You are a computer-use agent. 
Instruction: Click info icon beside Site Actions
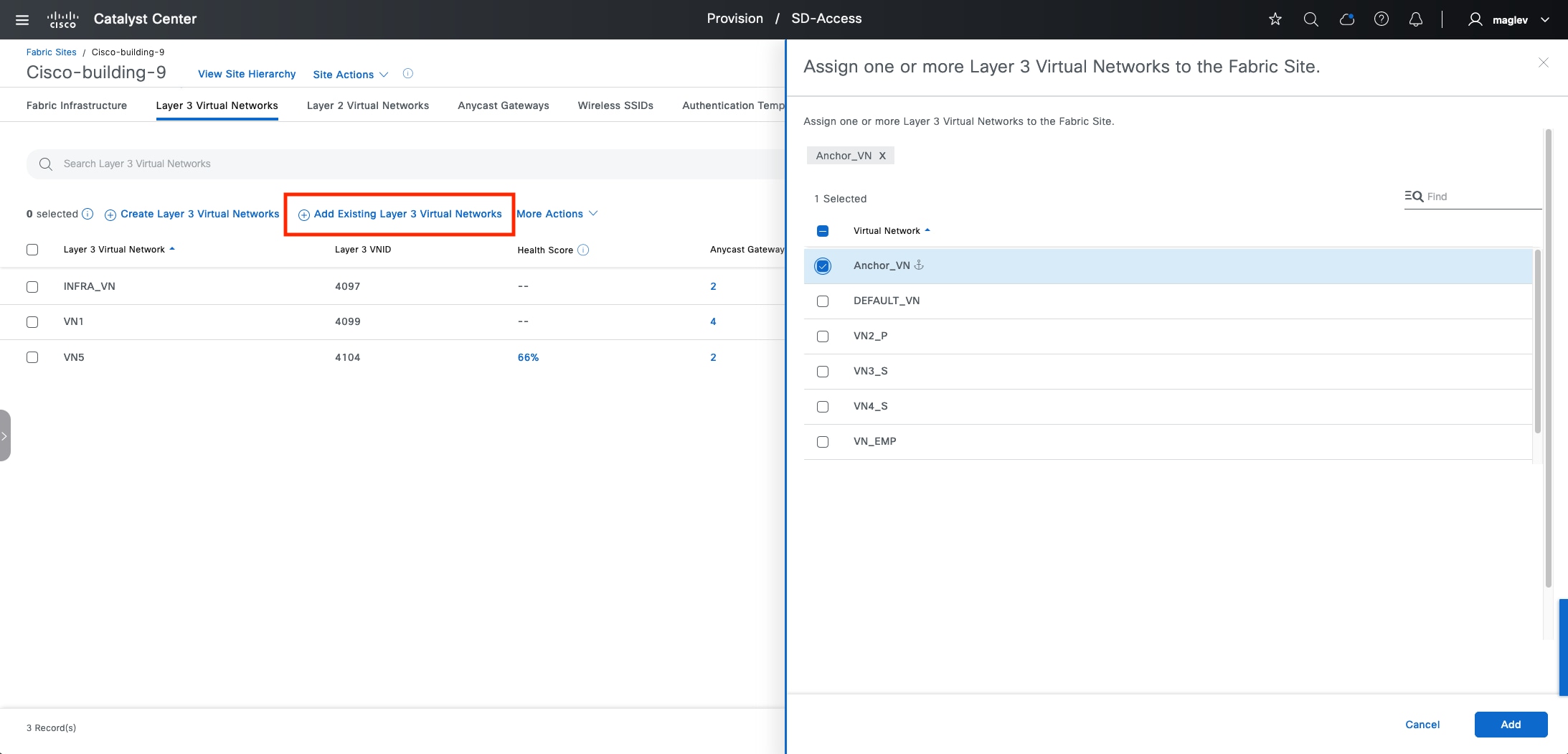tap(408, 73)
